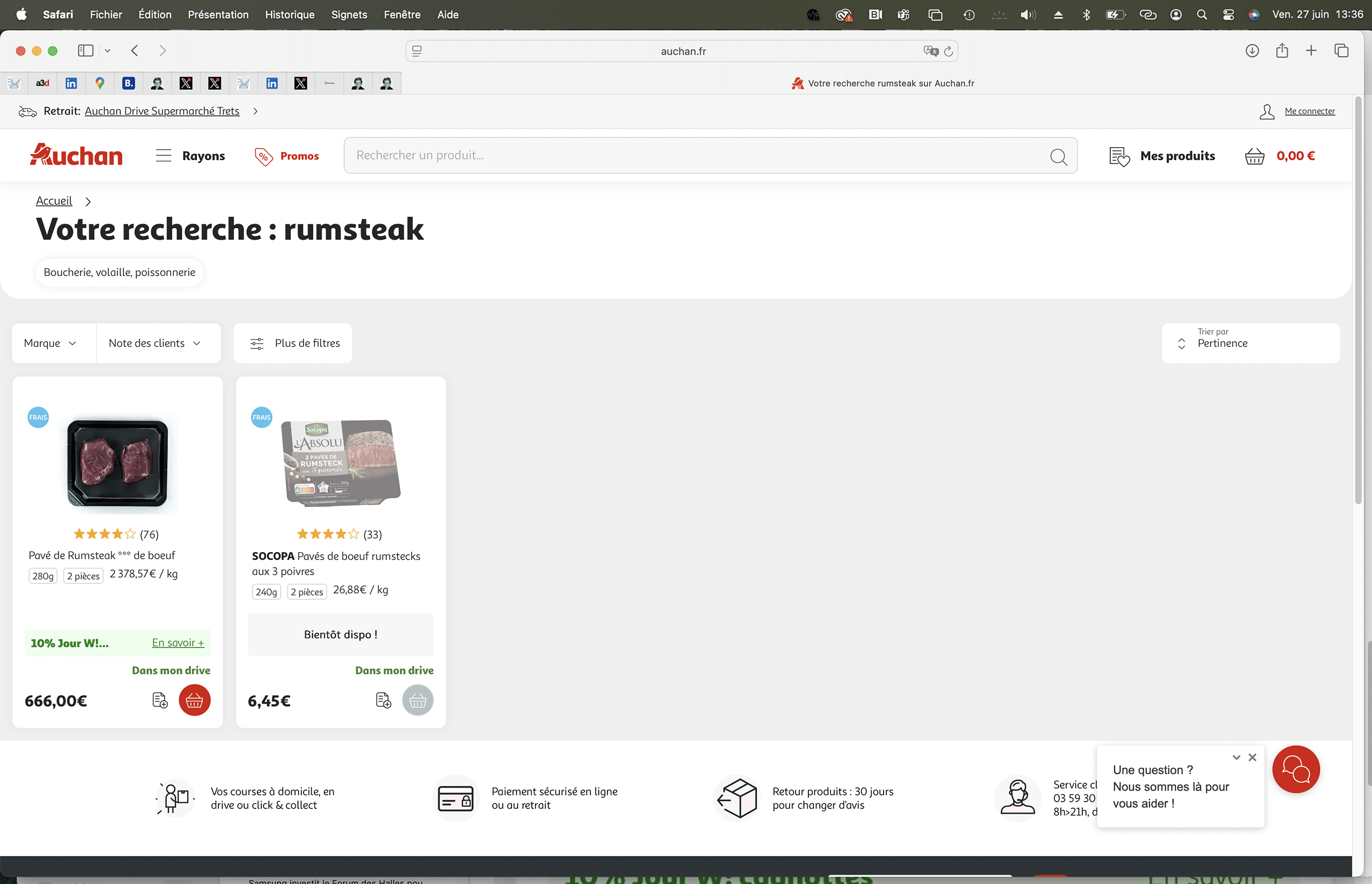Image resolution: width=1372 pixels, height=884 pixels.
Task: Go to Accueil breadcrumb link
Action: tap(54, 201)
